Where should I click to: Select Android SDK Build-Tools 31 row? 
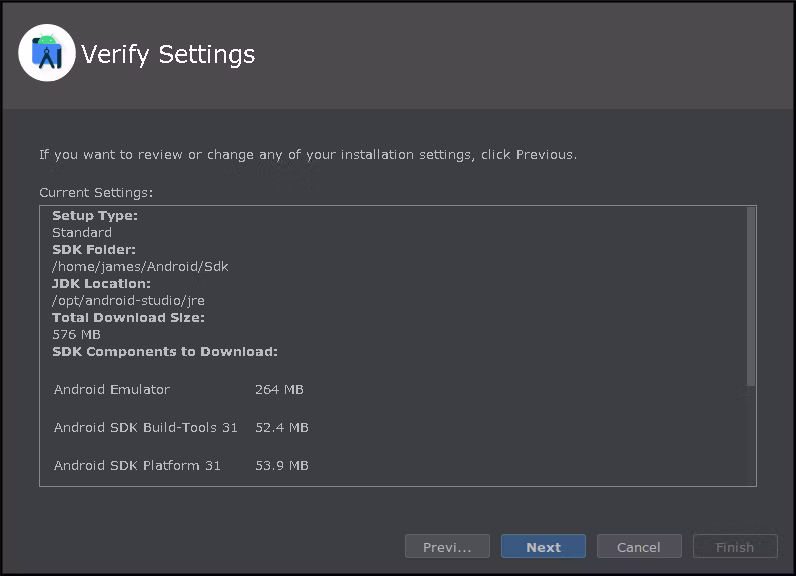coord(181,428)
